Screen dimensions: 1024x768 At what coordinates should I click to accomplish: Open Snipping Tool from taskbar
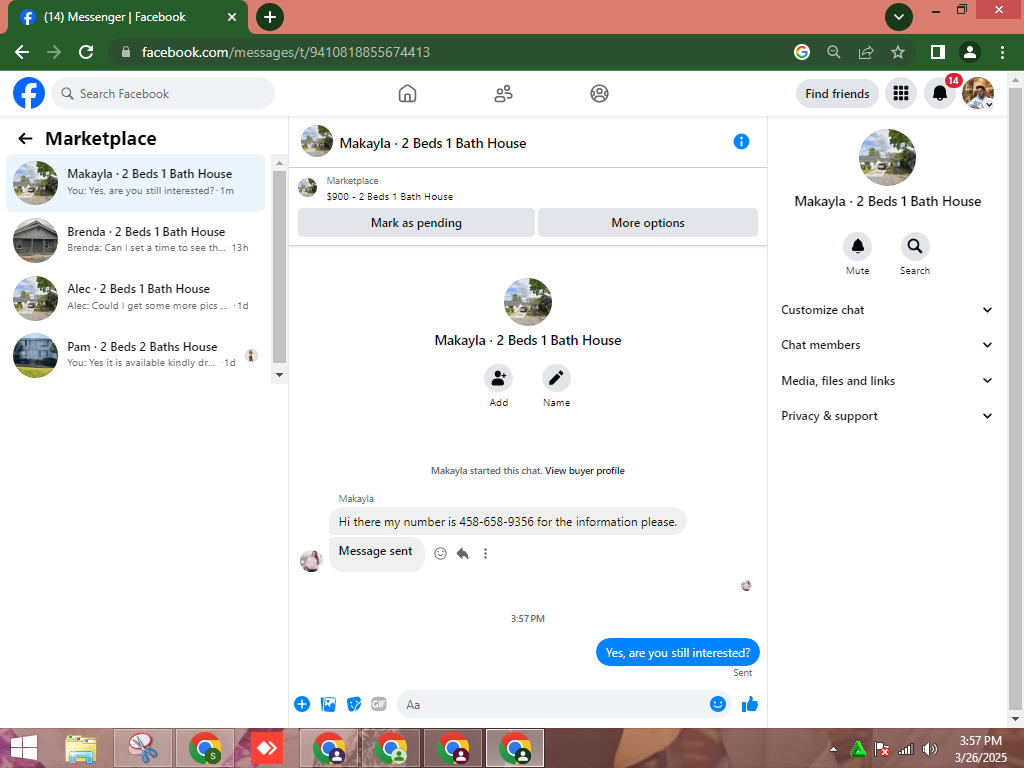point(143,748)
